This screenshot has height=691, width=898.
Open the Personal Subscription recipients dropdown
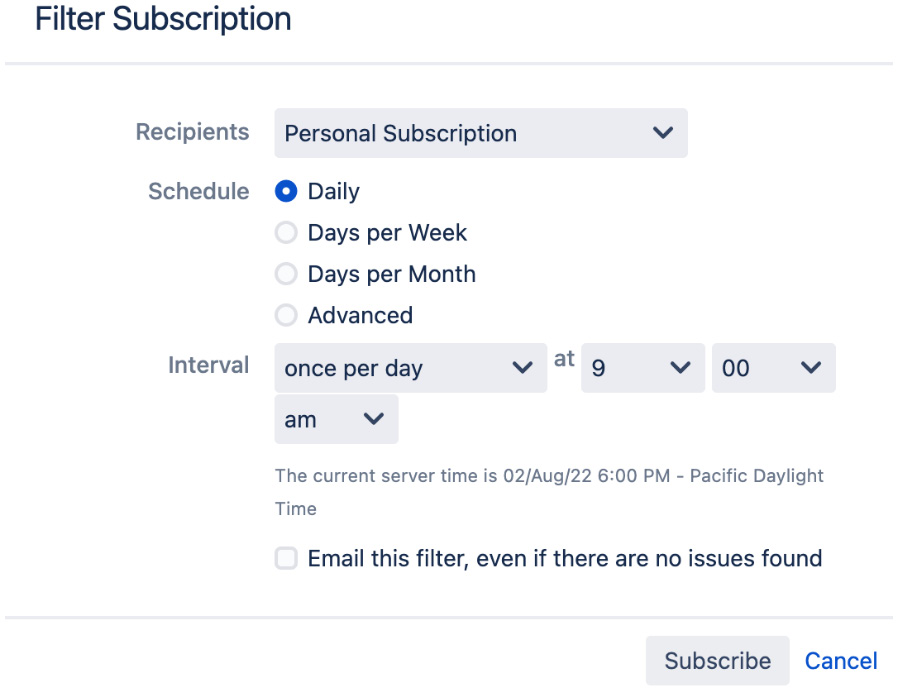450,133
